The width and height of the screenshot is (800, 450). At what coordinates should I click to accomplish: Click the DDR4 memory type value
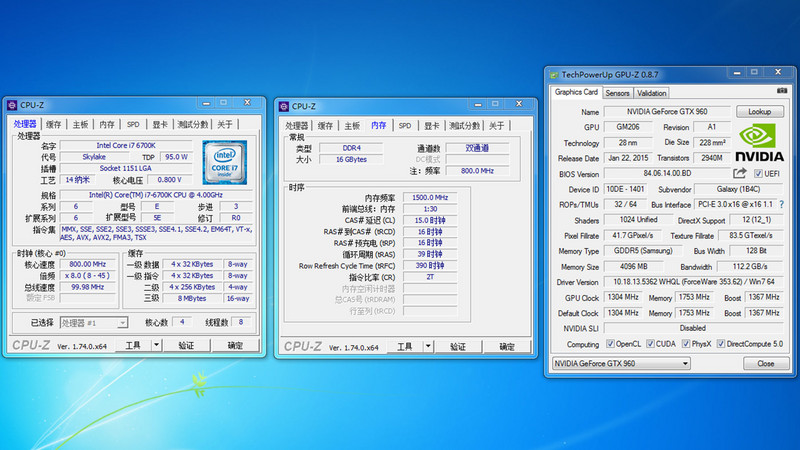(x=351, y=148)
